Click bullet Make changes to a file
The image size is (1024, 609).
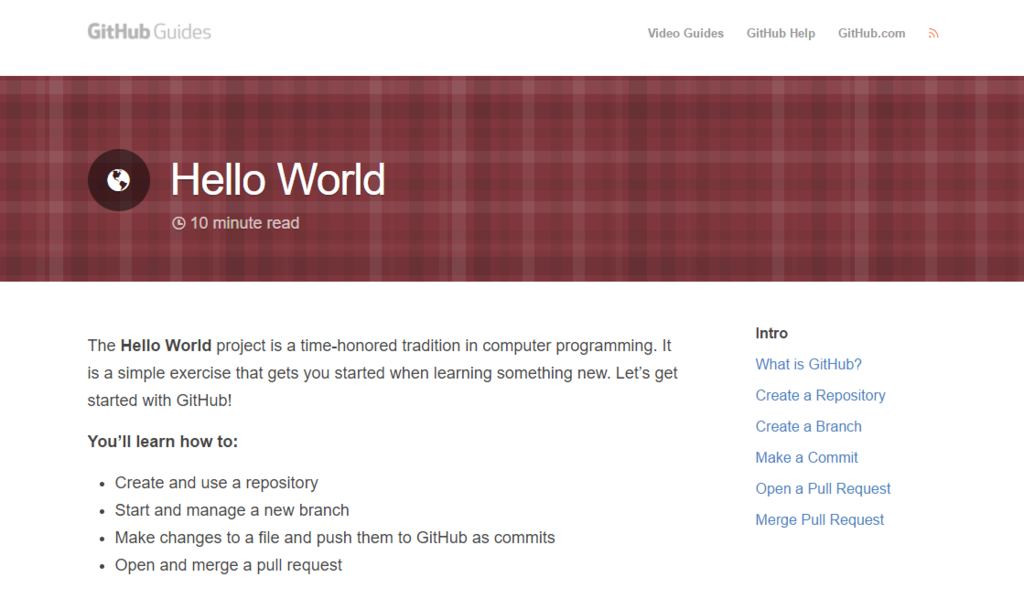point(335,538)
